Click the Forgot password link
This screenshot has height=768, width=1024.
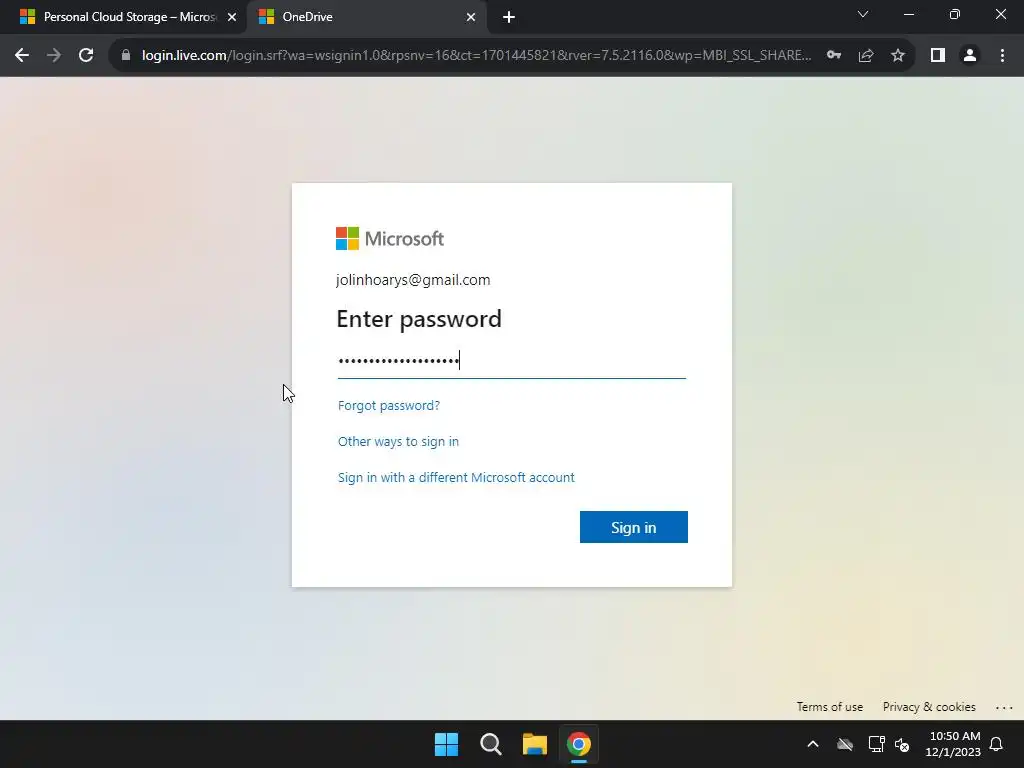tap(389, 406)
